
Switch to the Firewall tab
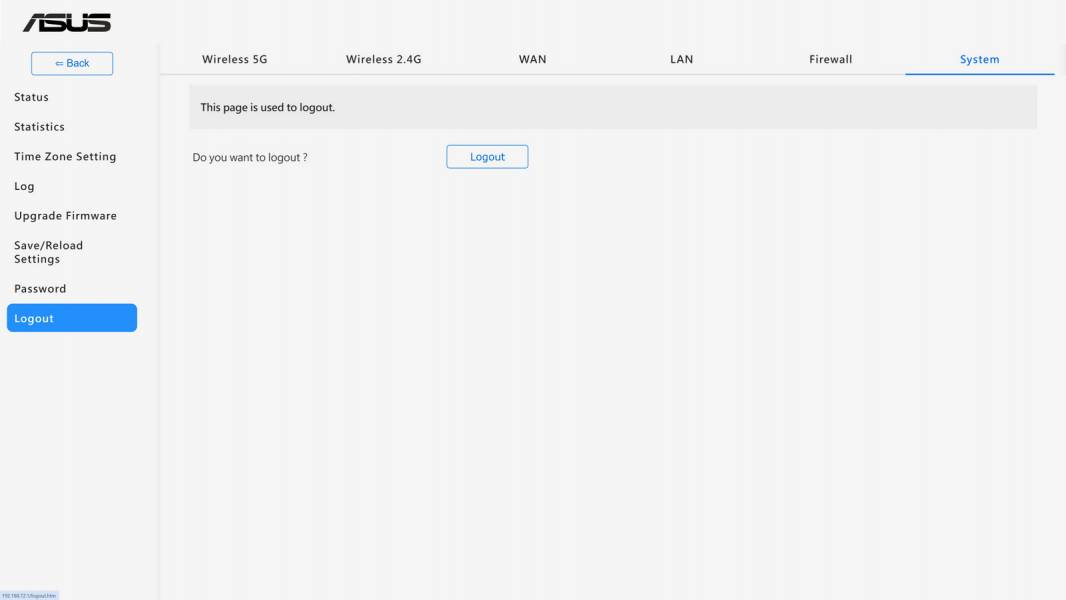pyautogui.click(x=830, y=59)
